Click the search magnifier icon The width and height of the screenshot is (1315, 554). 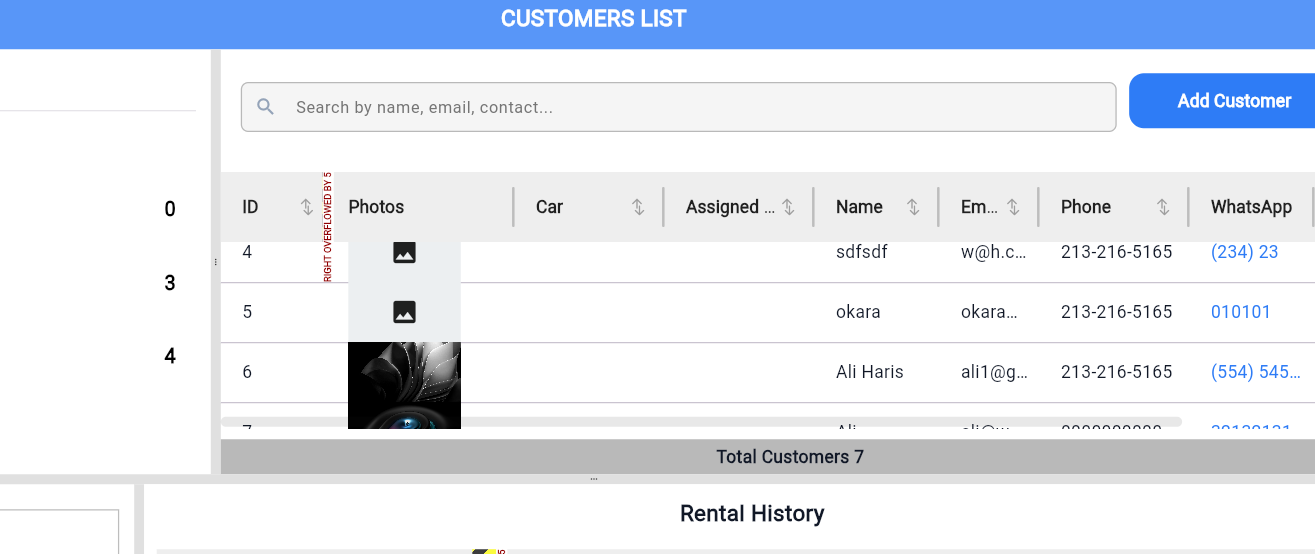(265, 107)
